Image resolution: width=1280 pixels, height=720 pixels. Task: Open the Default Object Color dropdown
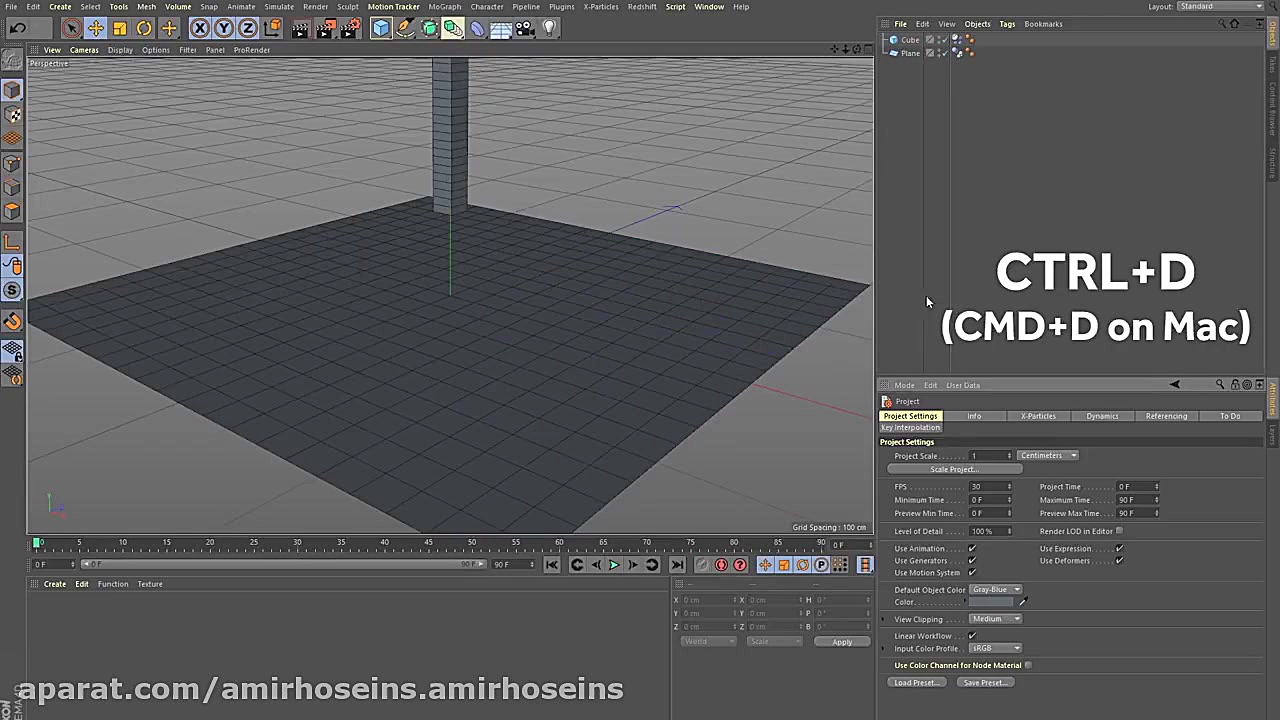(x=996, y=589)
